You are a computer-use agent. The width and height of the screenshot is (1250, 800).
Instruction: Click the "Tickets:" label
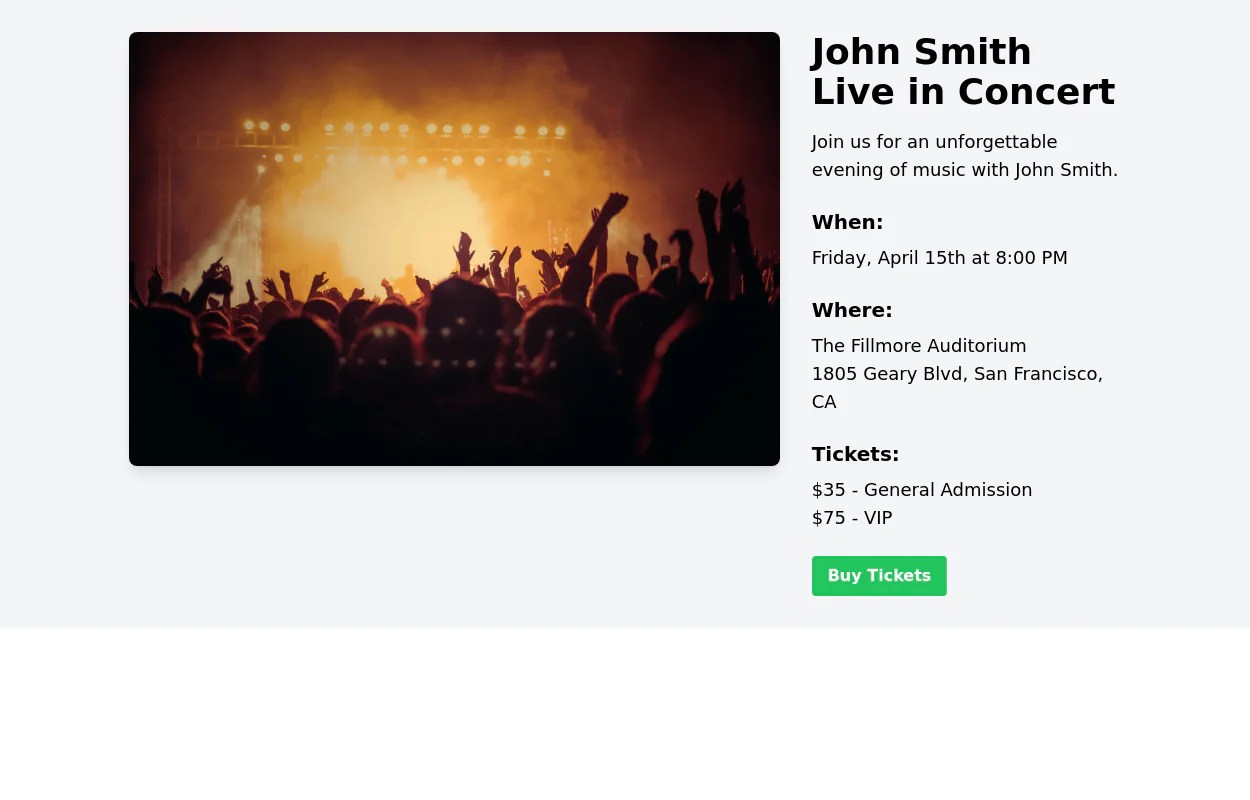click(855, 454)
